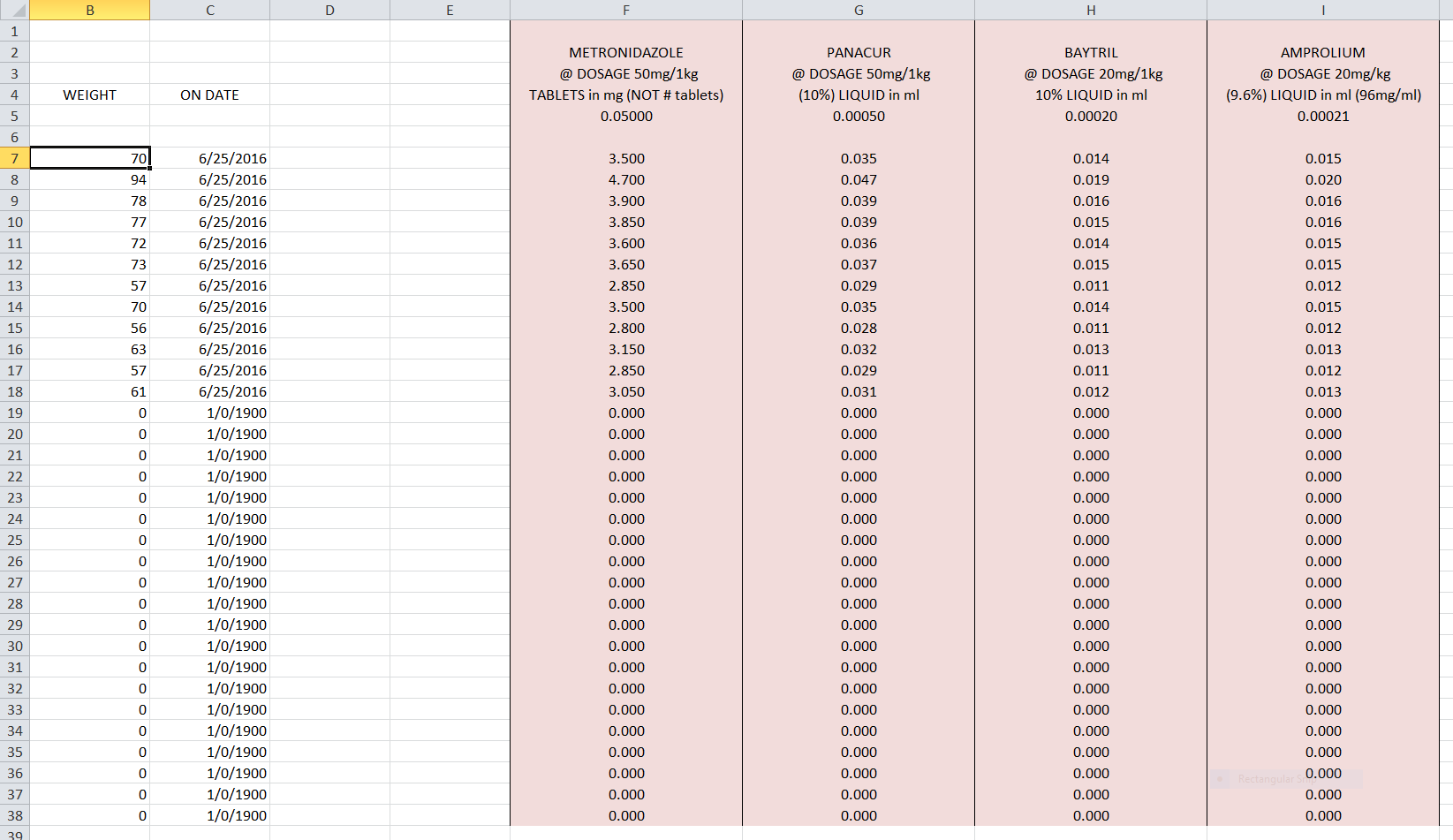Select the row 38 header

coord(15,815)
